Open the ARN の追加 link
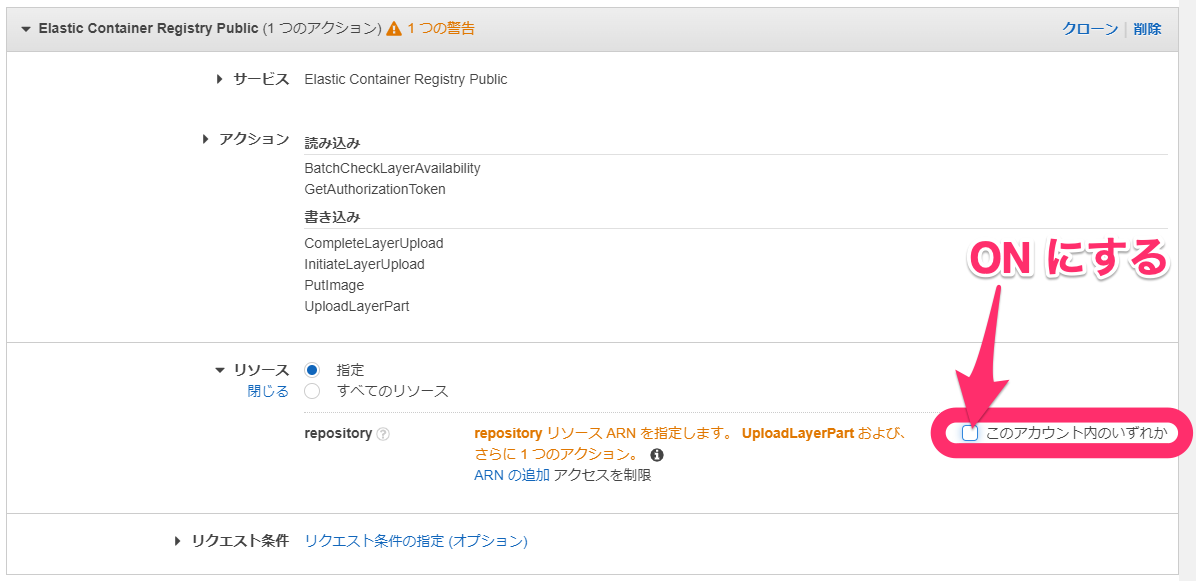This screenshot has width=1201, height=581. click(x=512, y=476)
